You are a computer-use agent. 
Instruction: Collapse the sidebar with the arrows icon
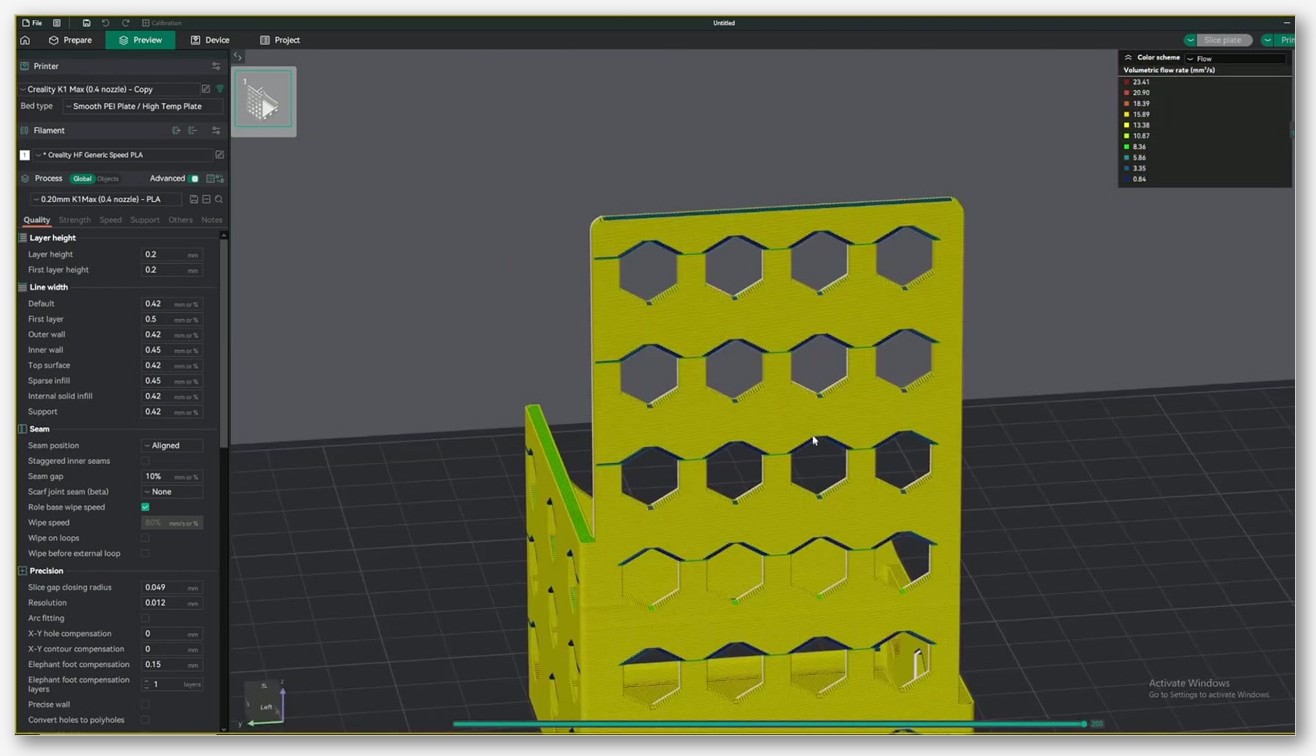[237, 57]
